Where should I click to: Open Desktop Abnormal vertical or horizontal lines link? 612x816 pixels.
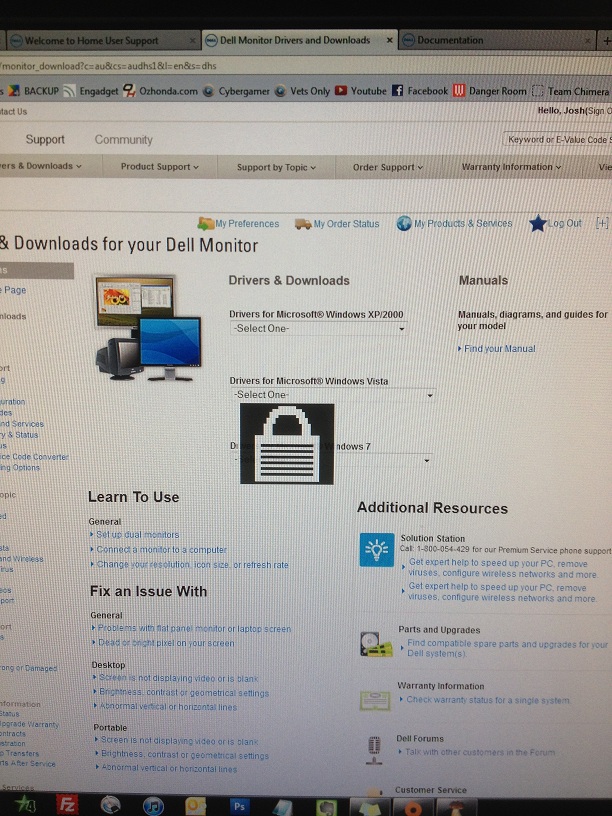click(x=168, y=707)
